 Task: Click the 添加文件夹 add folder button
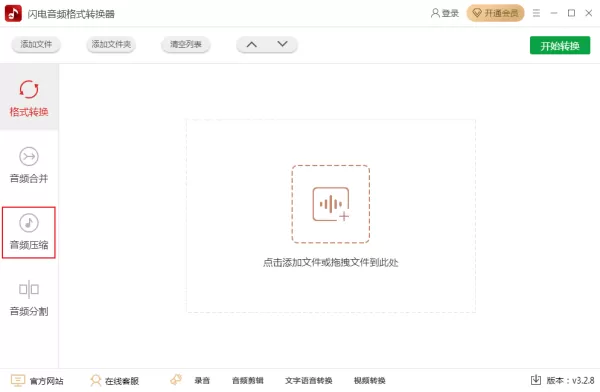[111, 44]
